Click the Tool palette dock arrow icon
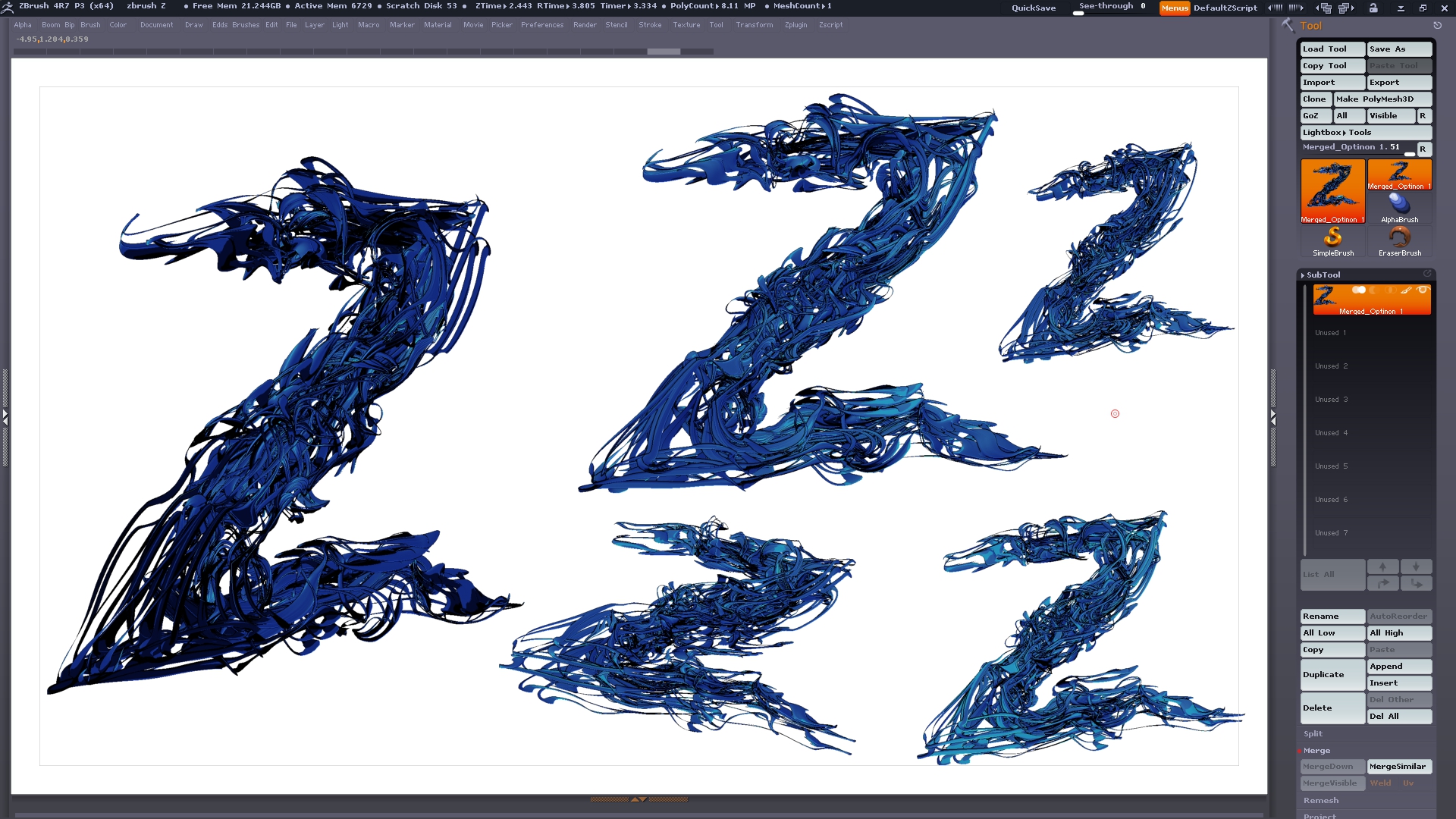 click(1437, 25)
